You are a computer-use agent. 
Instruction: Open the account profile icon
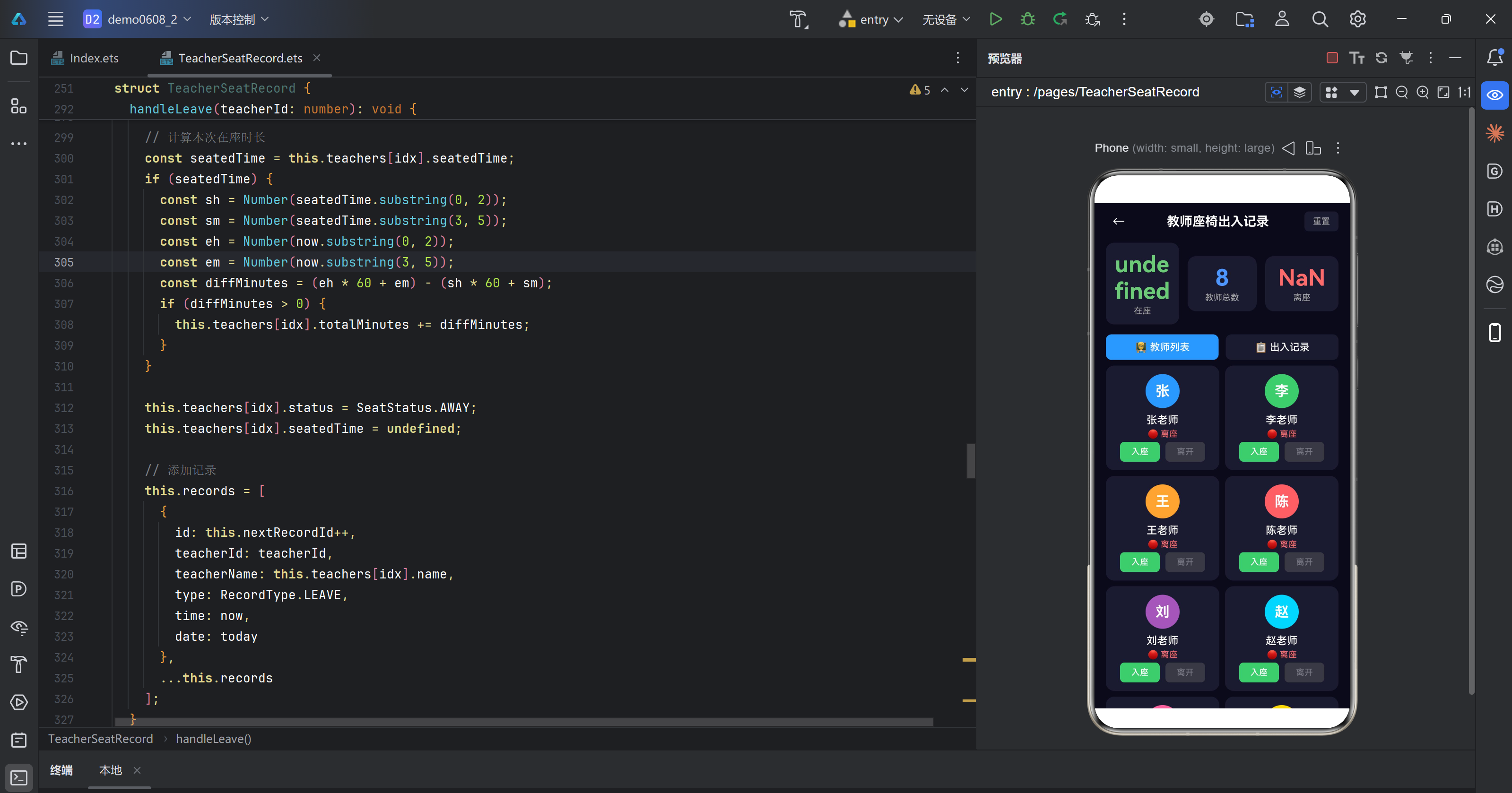coord(1283,19)
